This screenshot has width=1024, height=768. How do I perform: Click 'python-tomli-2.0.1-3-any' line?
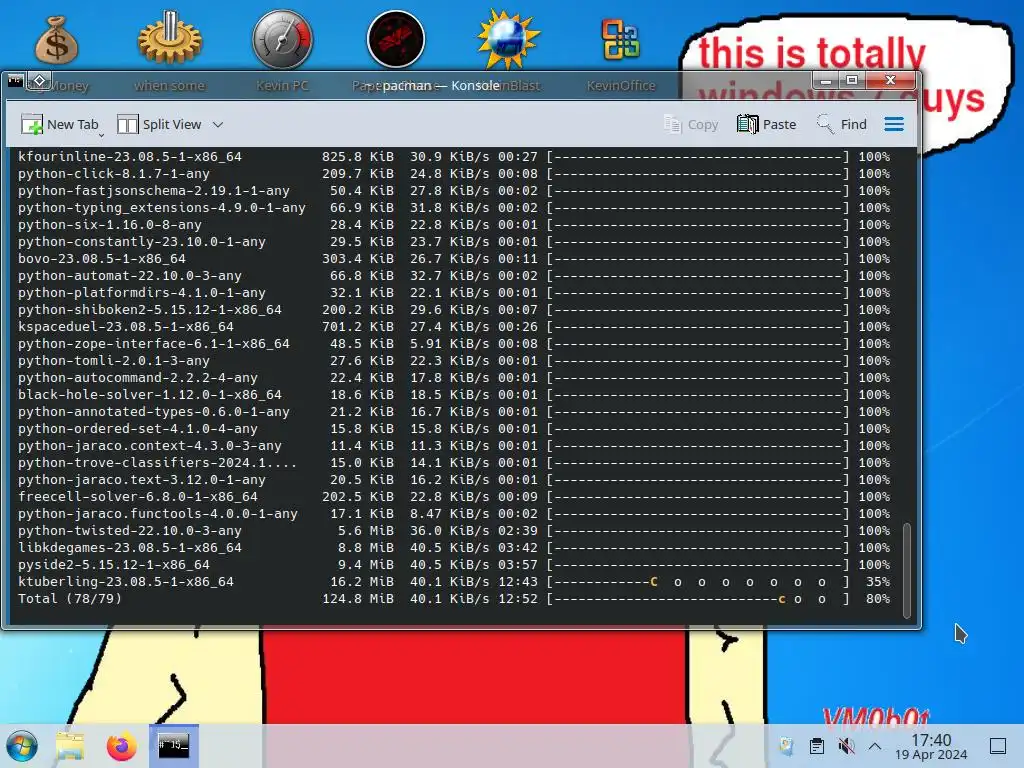(x=114, y=360)
